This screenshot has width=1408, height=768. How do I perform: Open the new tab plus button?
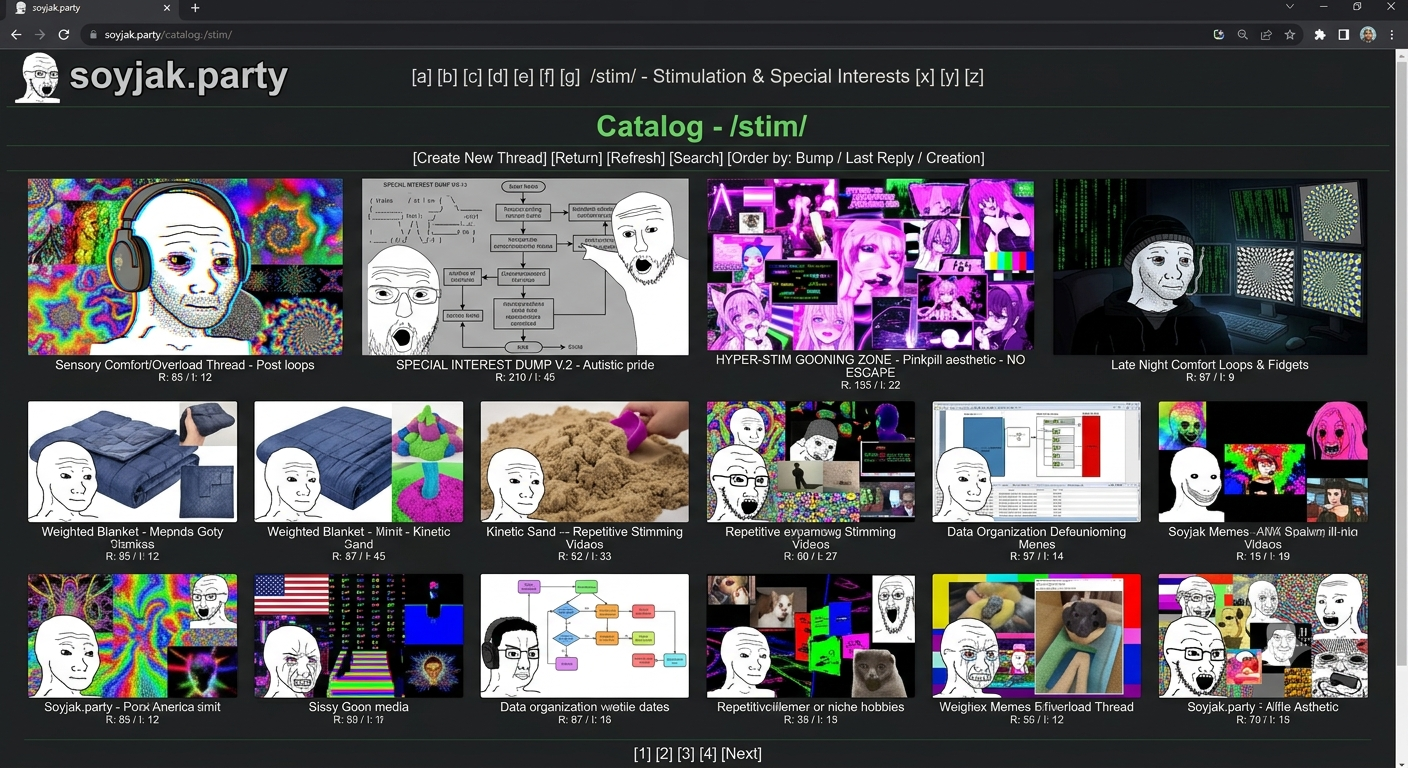tap(195, 8)
